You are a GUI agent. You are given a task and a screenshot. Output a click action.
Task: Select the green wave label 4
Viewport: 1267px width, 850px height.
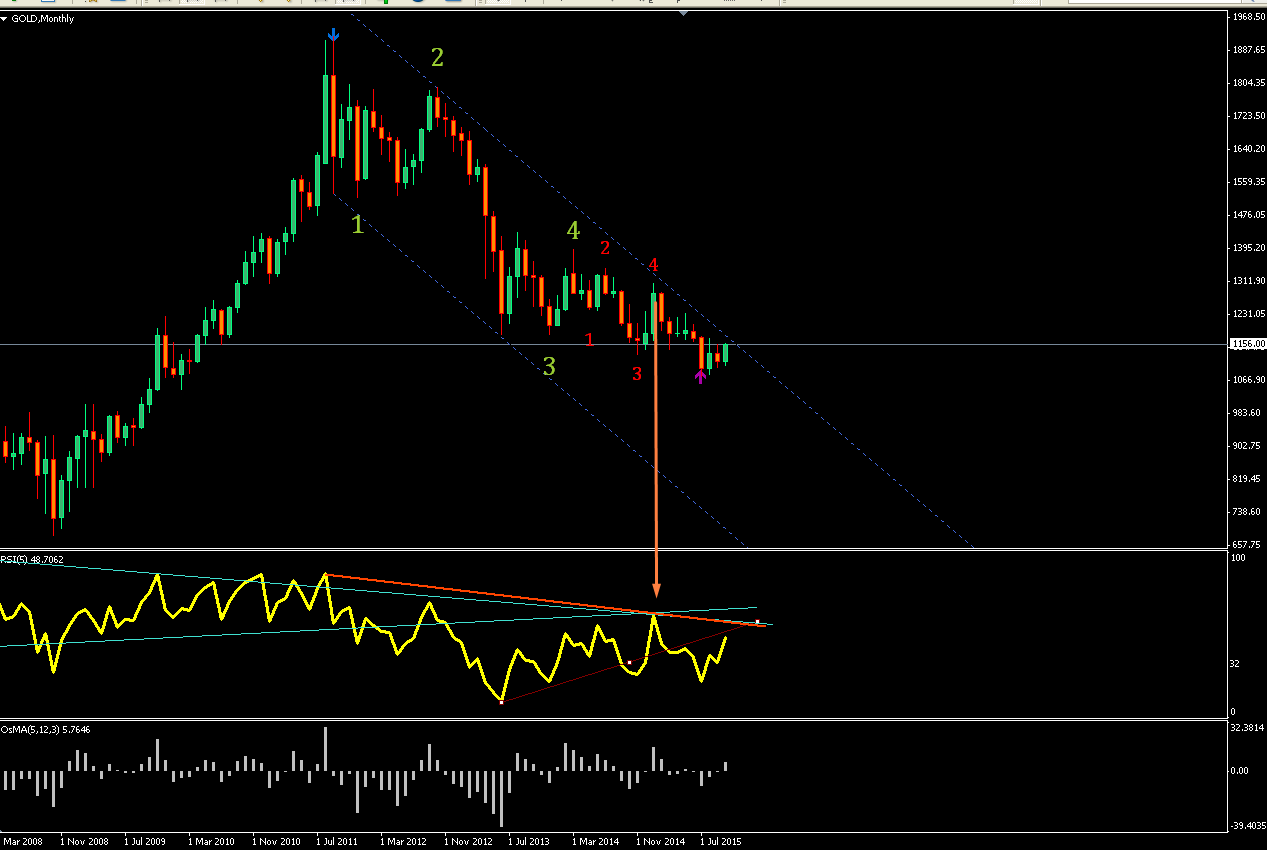point(573,231)
